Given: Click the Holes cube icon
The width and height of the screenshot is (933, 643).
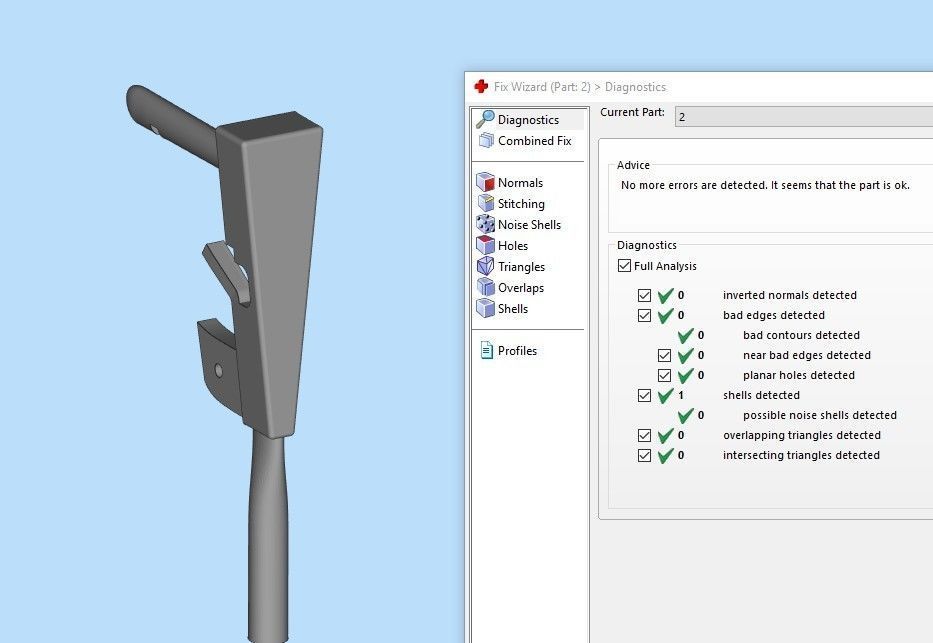Looking at the screenshot, I should (486, 245).
